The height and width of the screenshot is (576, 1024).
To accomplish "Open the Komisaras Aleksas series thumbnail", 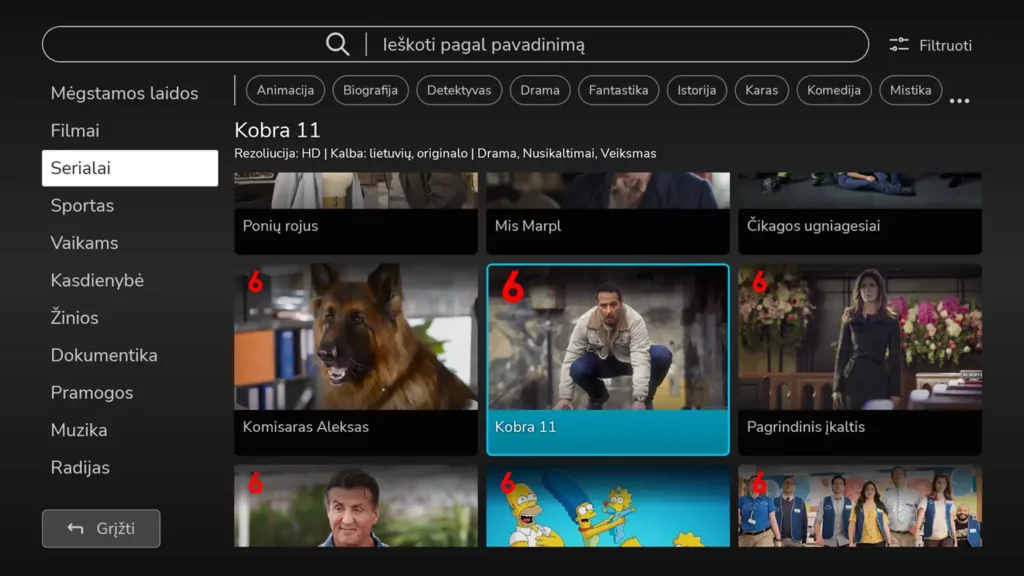I will 356,358.
